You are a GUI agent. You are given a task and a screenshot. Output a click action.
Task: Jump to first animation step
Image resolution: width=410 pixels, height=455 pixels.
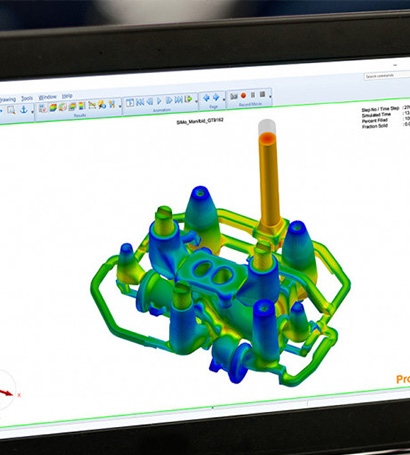(x=140, y=102)
